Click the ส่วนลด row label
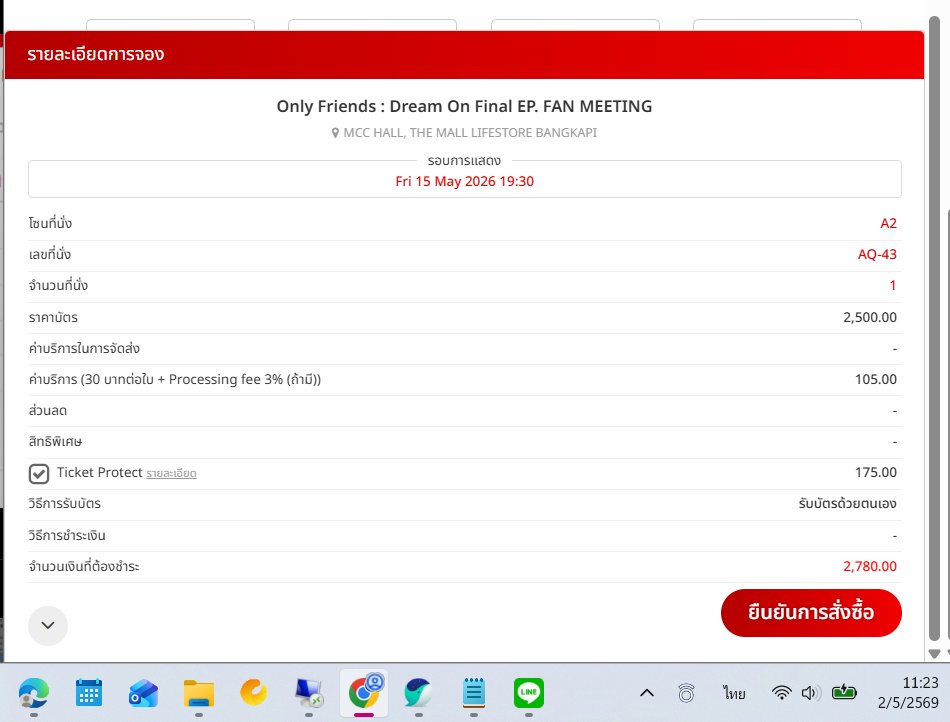 pos(48,411)
